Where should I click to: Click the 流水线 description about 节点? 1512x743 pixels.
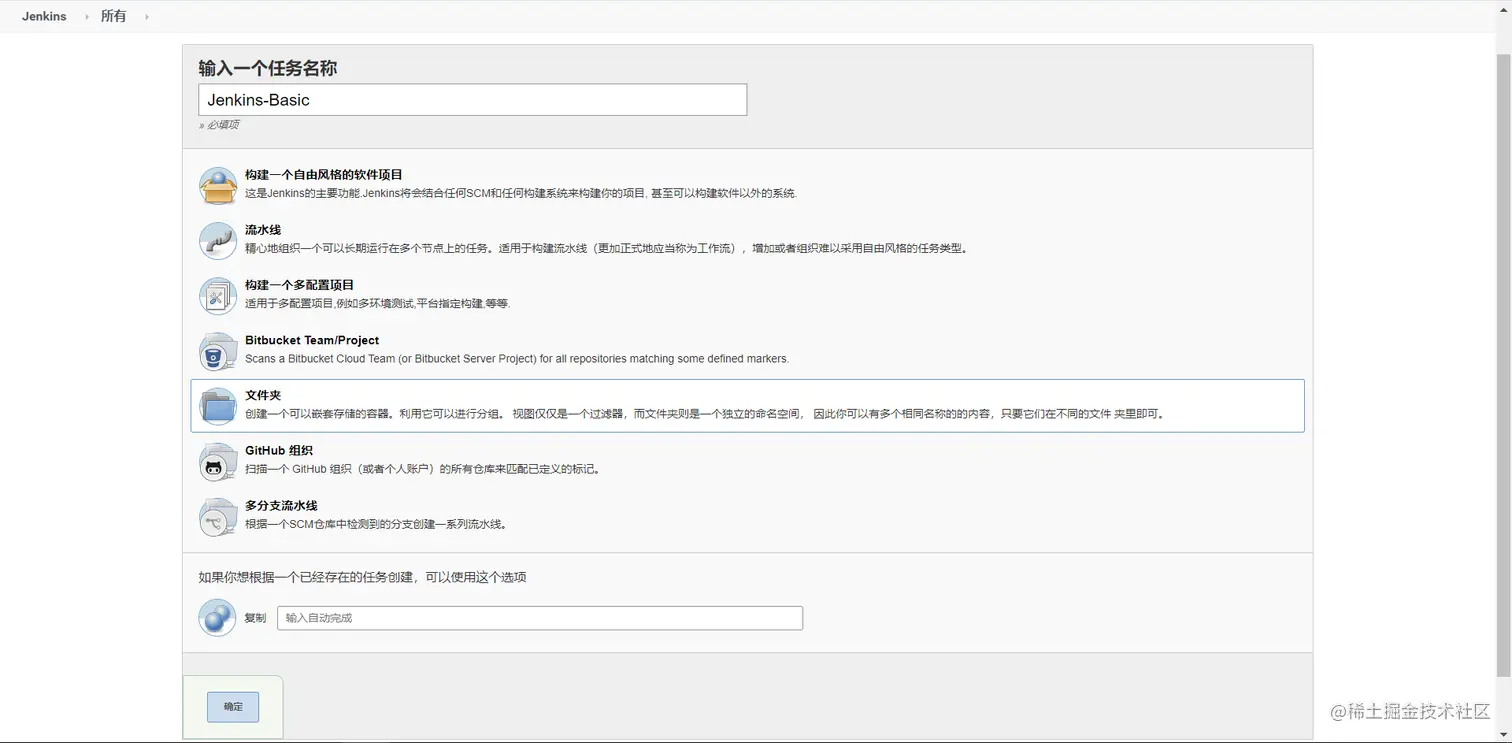pos(607,248)
